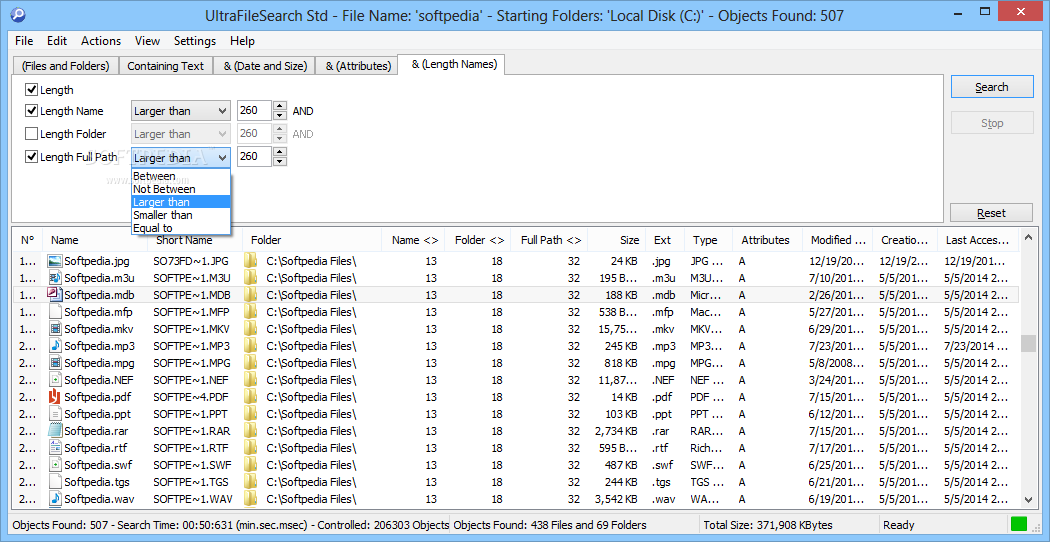Toggle the Length checkbox
1050x542 pixels.
[31, 89]
